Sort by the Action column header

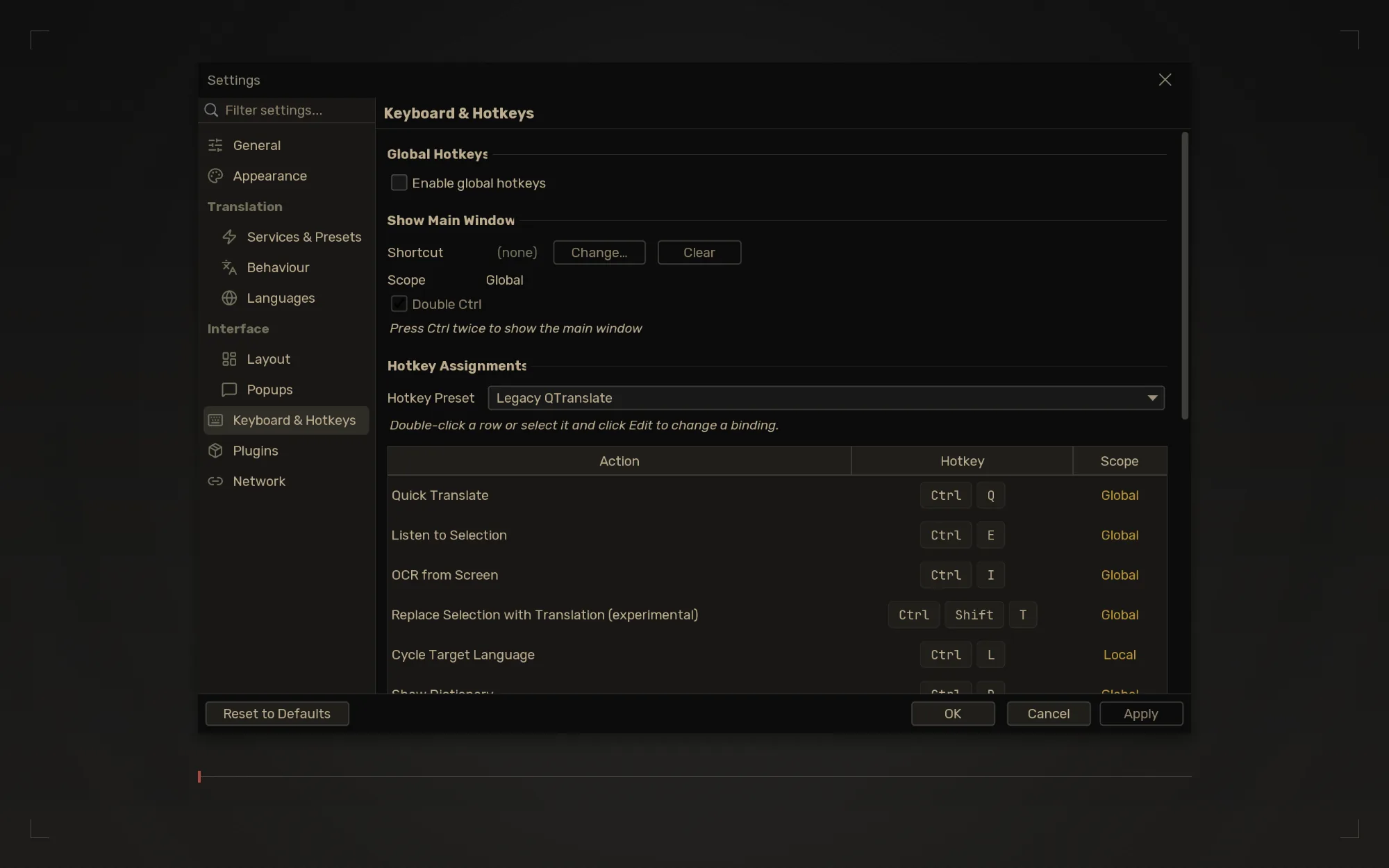coord(619,461)
